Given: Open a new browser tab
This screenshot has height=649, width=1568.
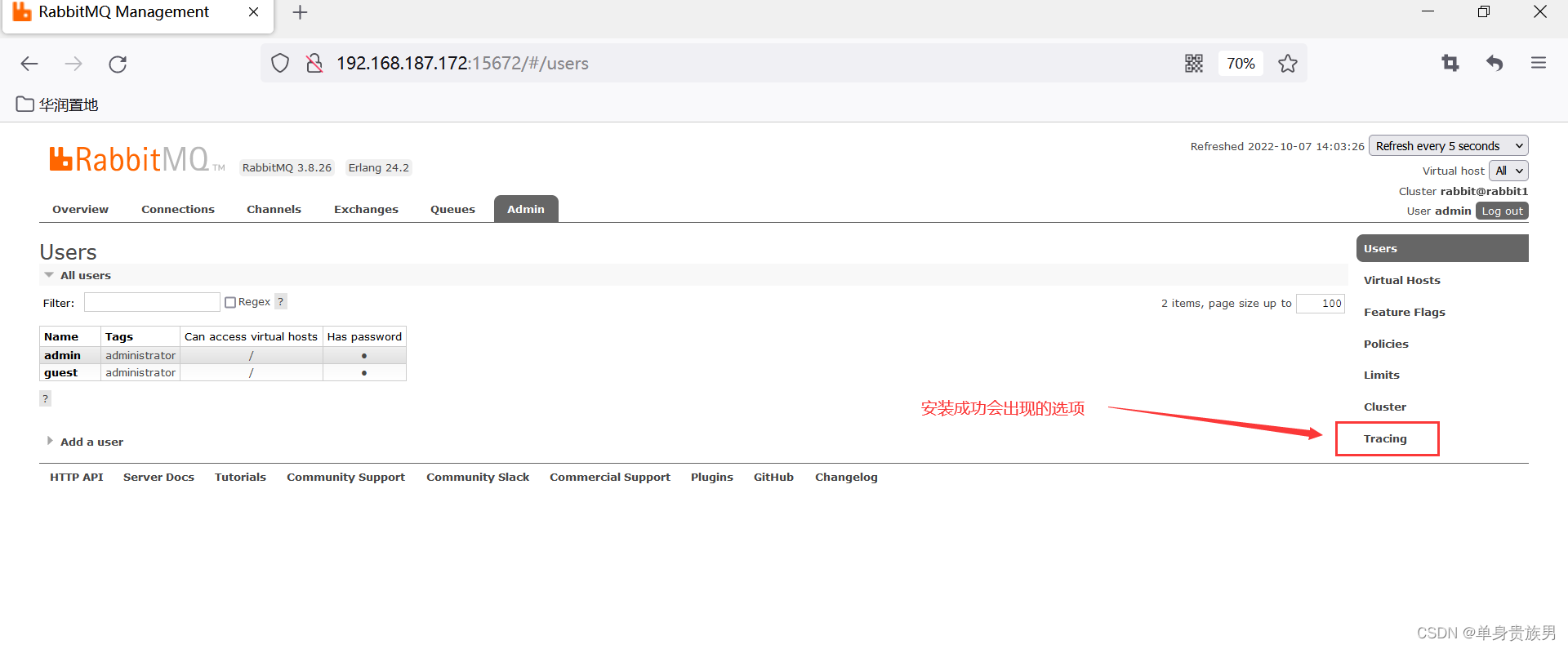Looking at the screenshot, I should point(300,12).
